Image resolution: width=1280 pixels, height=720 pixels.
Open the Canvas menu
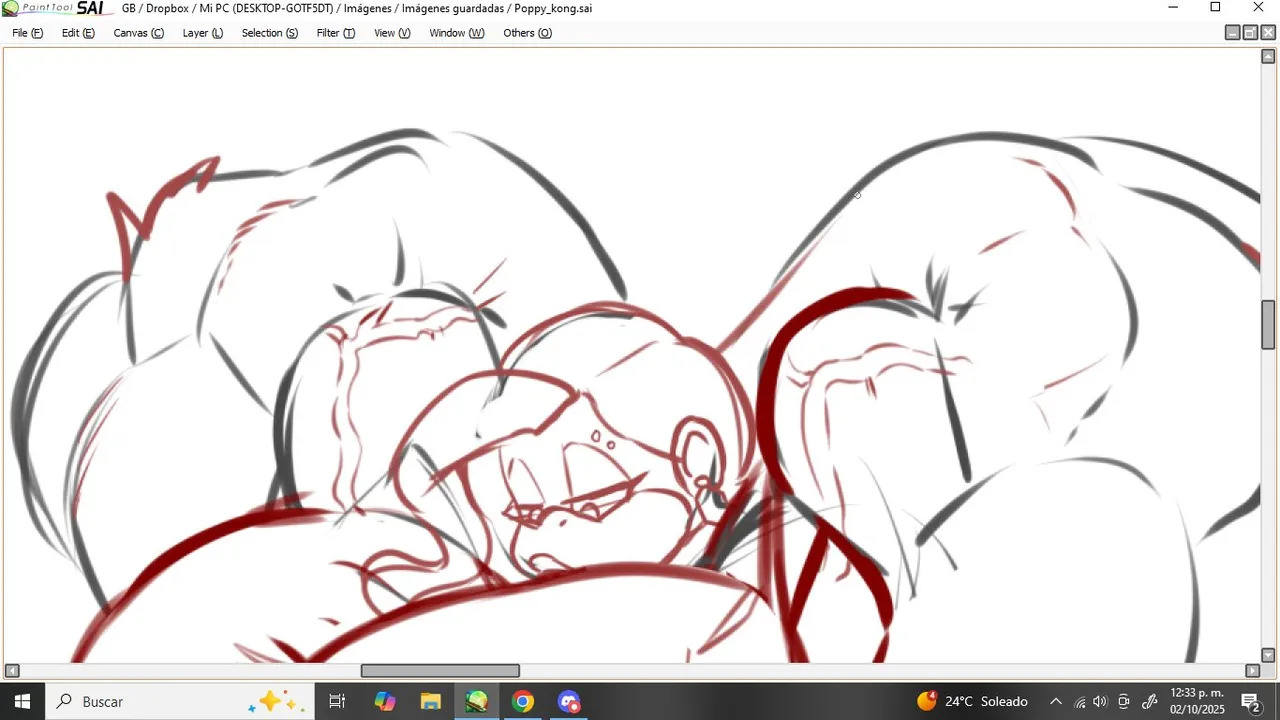click(x=138, y=33)
